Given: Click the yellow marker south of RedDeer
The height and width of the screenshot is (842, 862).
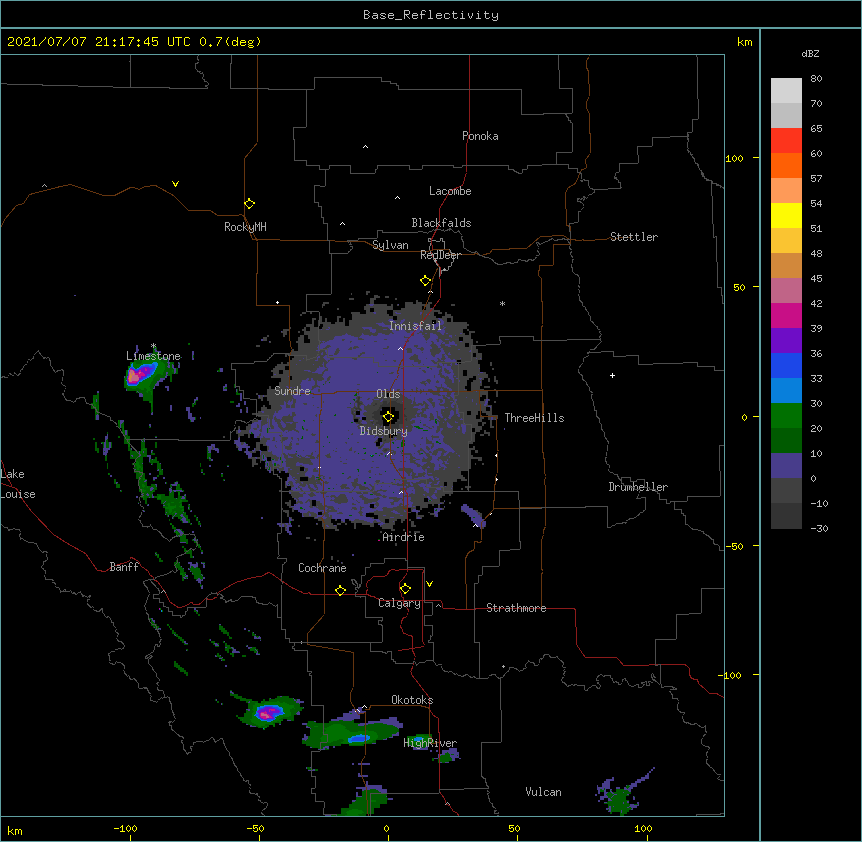Looking at the screenshot, I should [425, 281].
